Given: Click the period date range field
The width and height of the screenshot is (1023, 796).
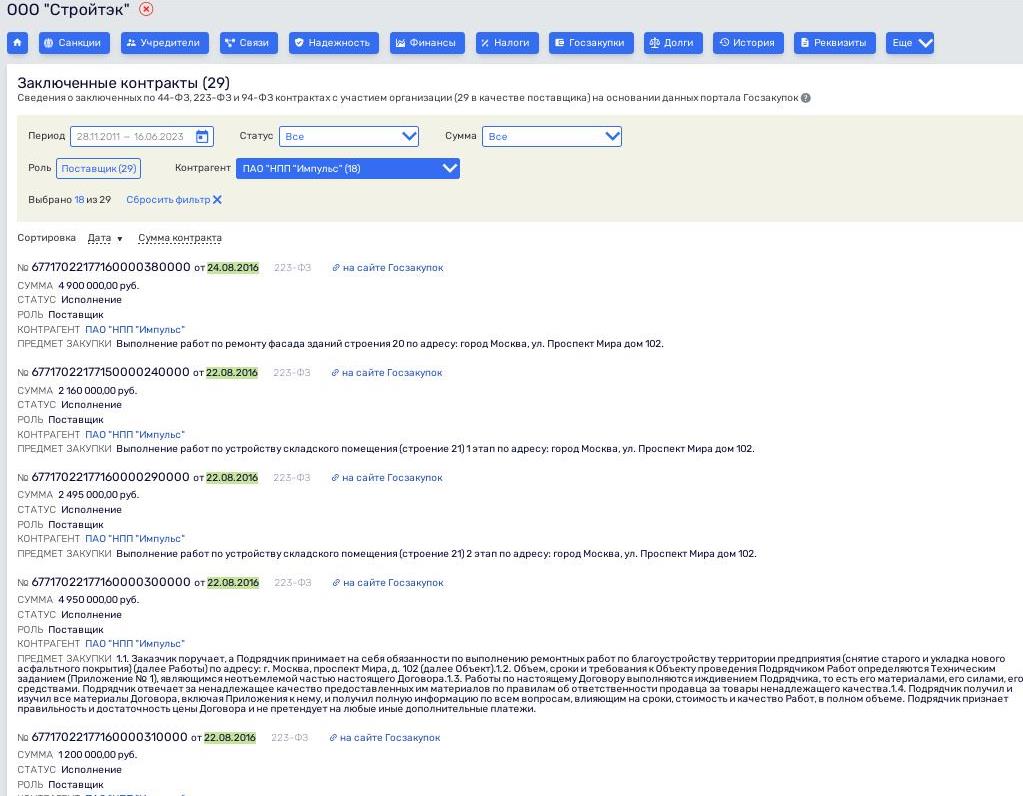Looking at the screenshot, I should click(x=142, y=136).
